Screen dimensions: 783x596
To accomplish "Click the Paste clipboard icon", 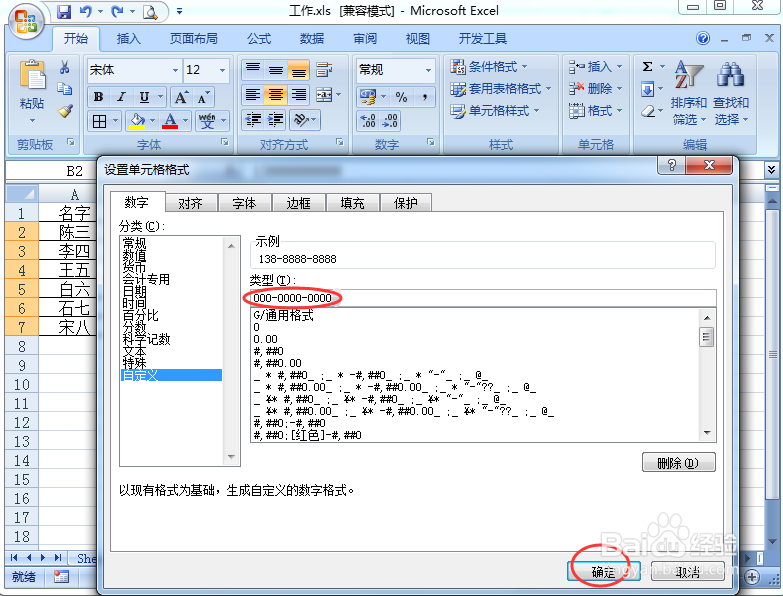I will pos(32,76).
